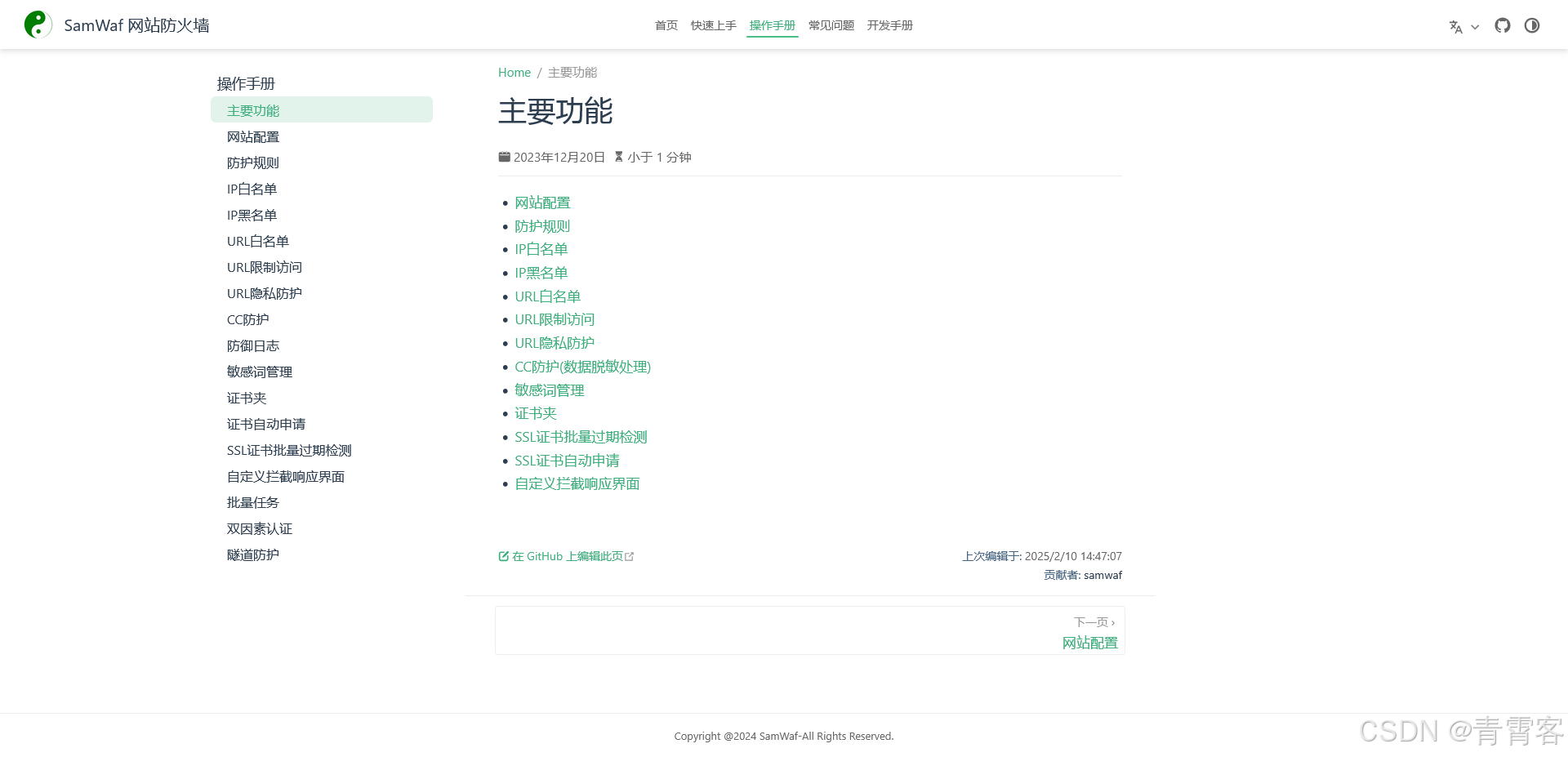1568x757 pixels.
Task: Click the 主要功能 page heading
Action: pos(555,111)
